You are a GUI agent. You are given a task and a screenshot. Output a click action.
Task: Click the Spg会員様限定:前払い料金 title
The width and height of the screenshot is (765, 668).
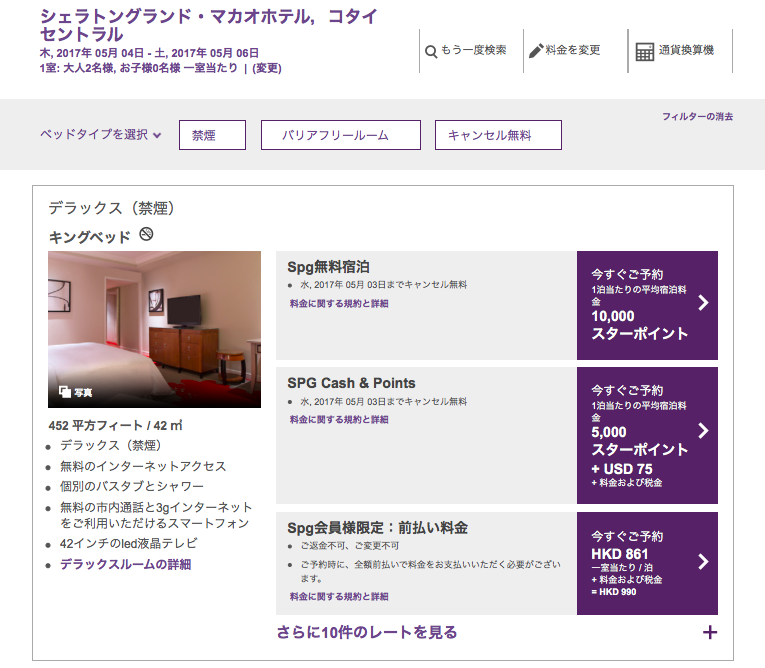[x=377, y=527]
